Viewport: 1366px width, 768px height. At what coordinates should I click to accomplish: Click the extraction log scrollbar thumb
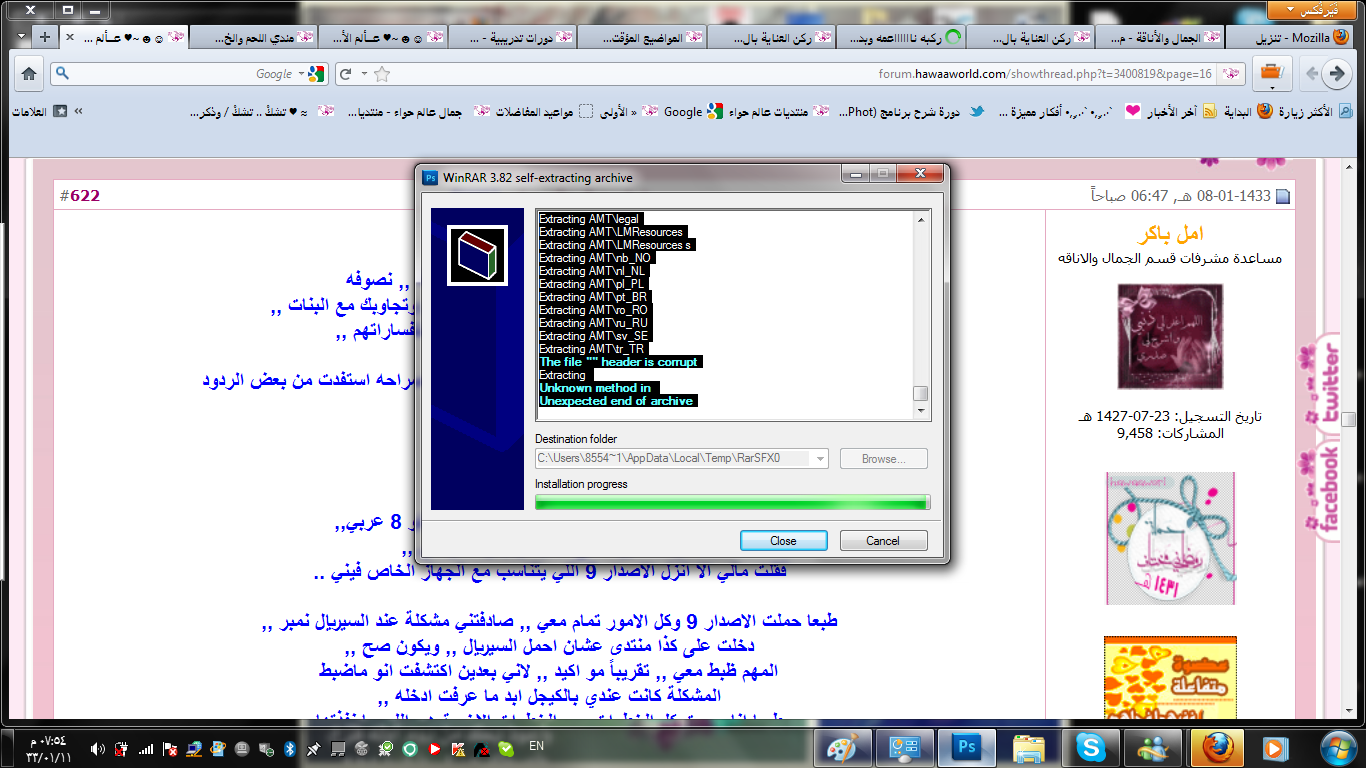[x=921, y=393]
